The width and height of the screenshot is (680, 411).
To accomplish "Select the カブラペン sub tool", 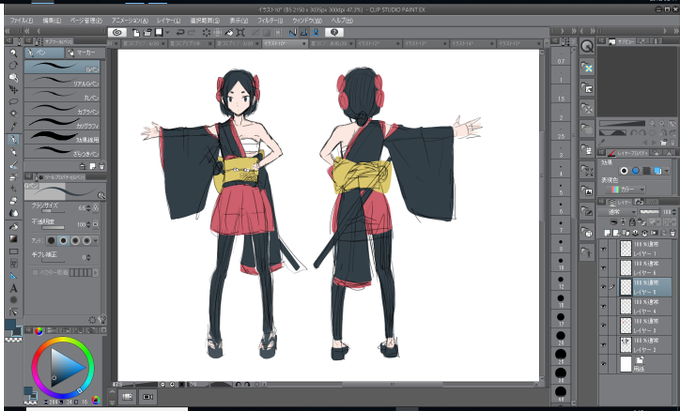I will [x=62, y=108].
